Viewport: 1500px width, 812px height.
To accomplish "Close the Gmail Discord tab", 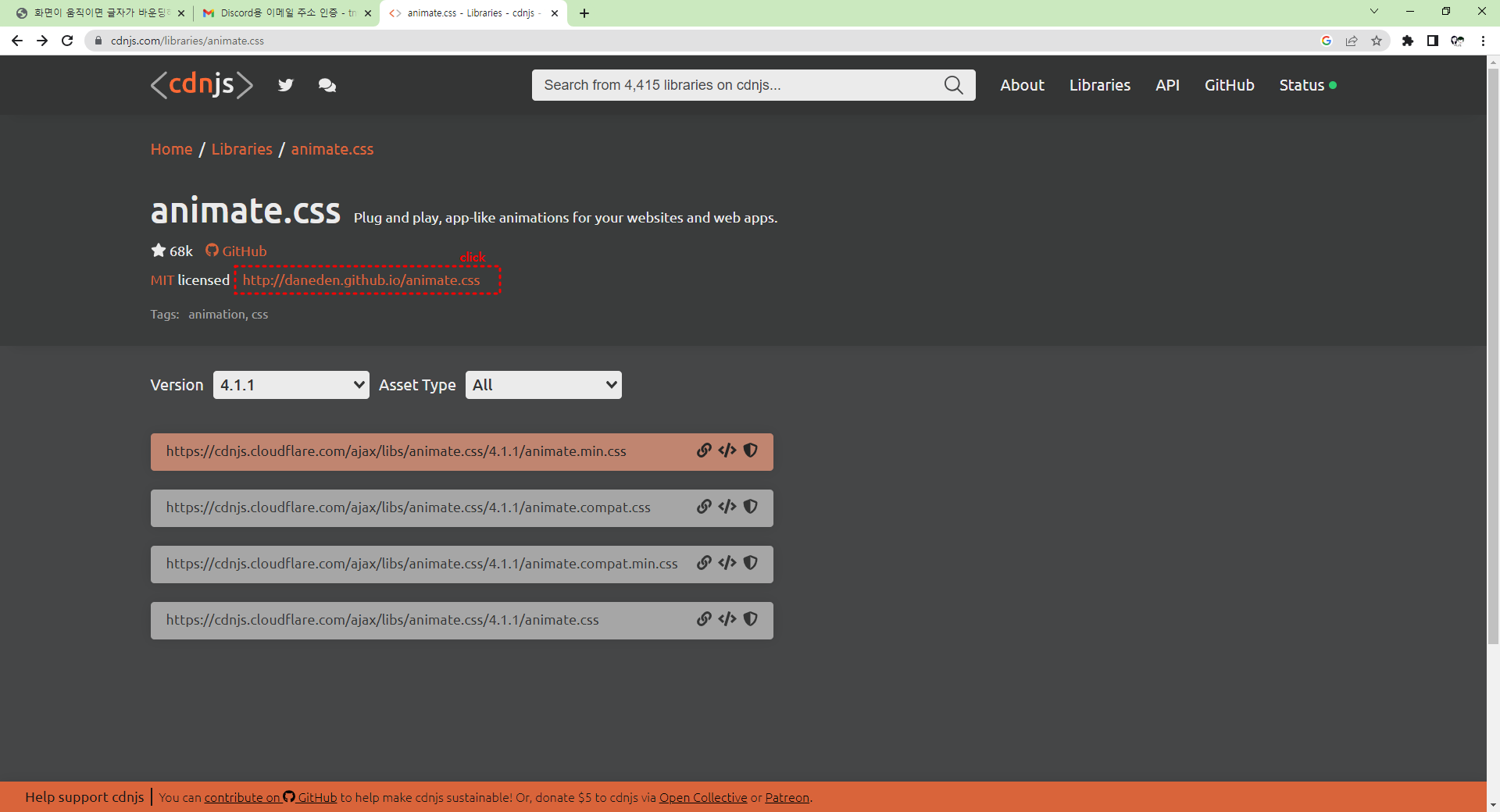I will point(368,13).
